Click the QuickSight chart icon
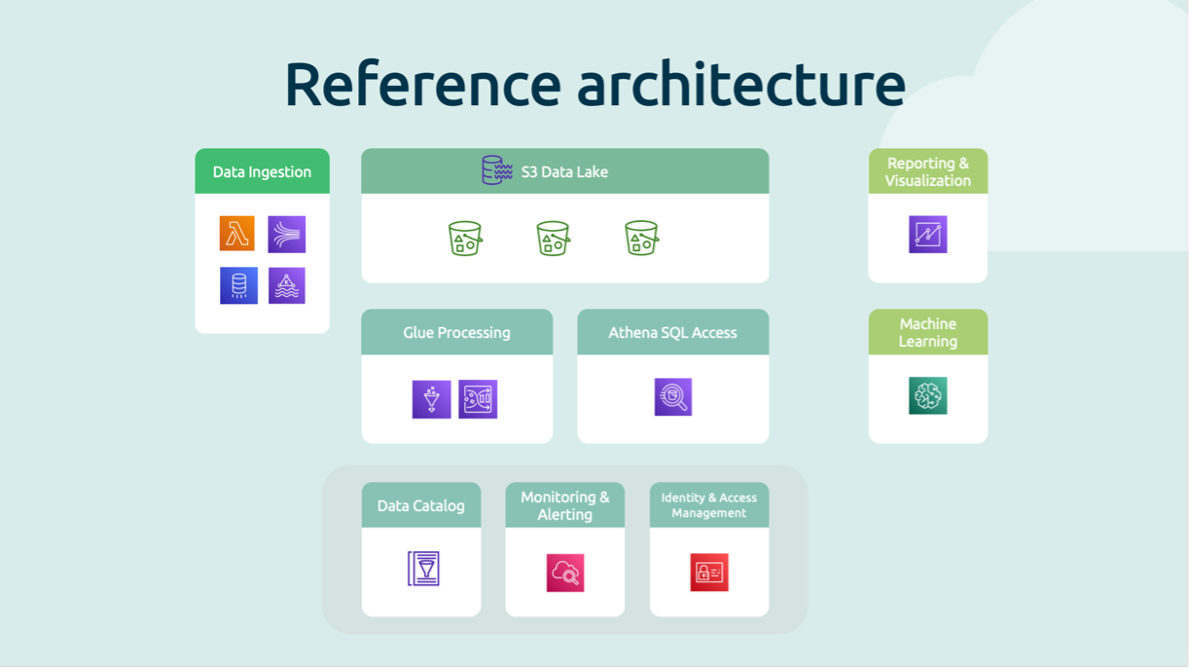Image resolution: width=1191 pixels, height=672 pixels. (928, 234)
